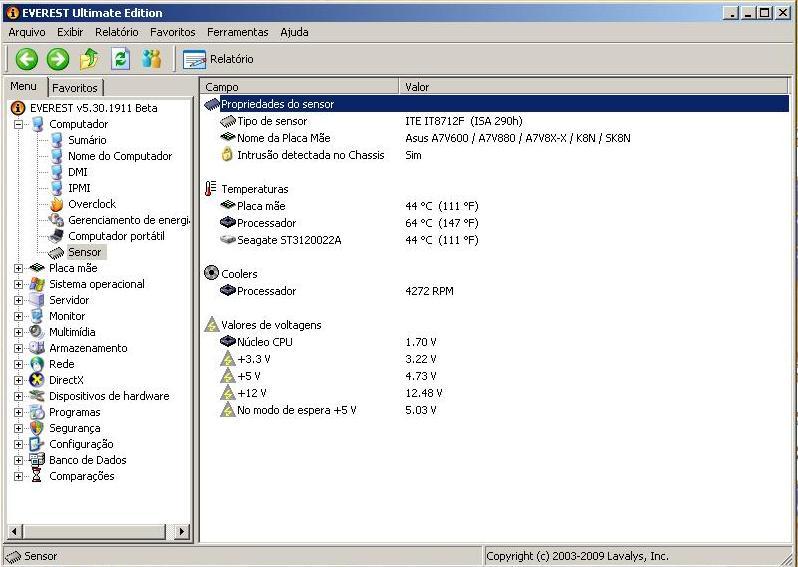Collapse the Computador tree node
The image size is (798, 567).
(18, 124)
